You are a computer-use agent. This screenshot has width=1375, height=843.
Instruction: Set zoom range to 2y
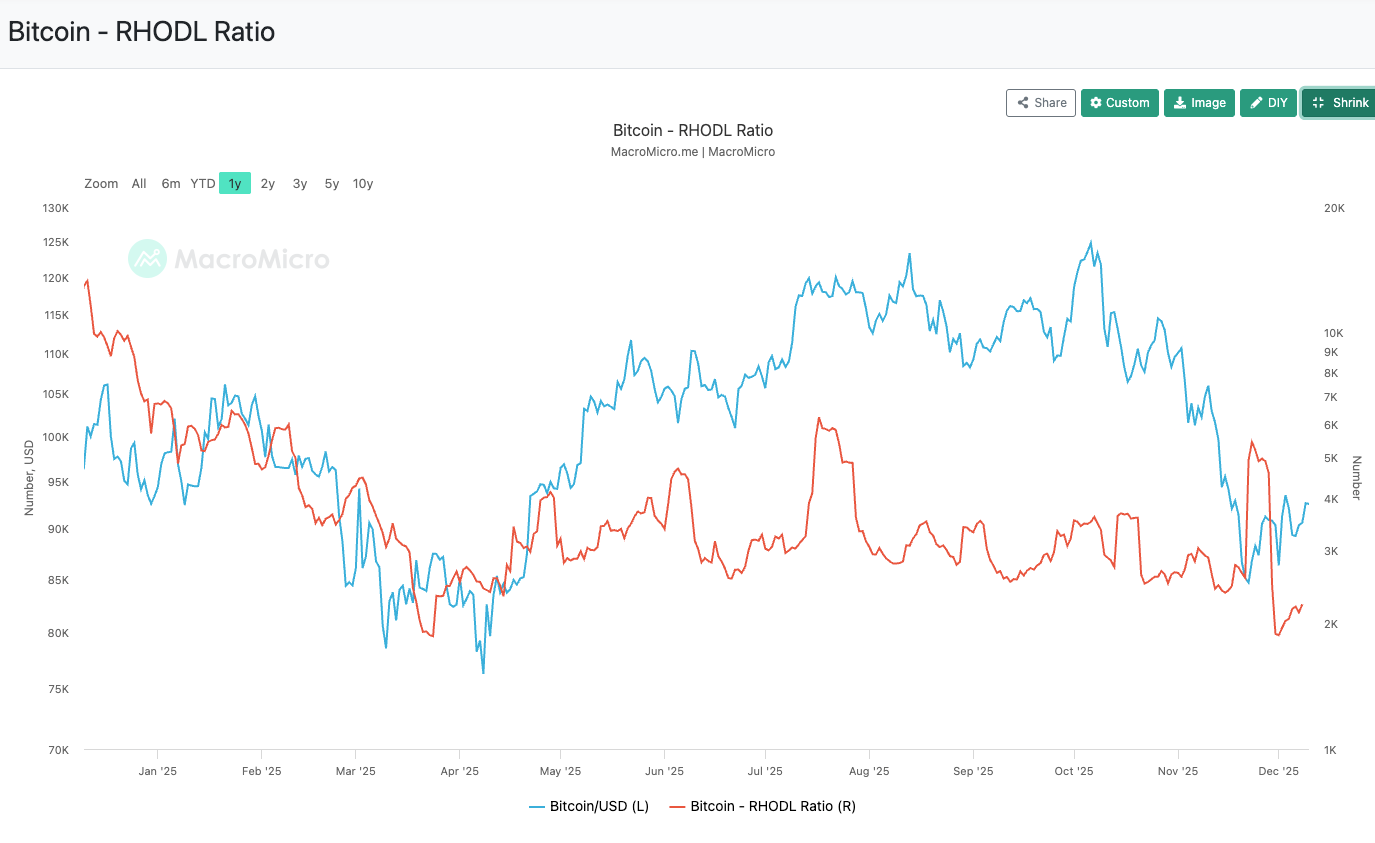[267, 184]
